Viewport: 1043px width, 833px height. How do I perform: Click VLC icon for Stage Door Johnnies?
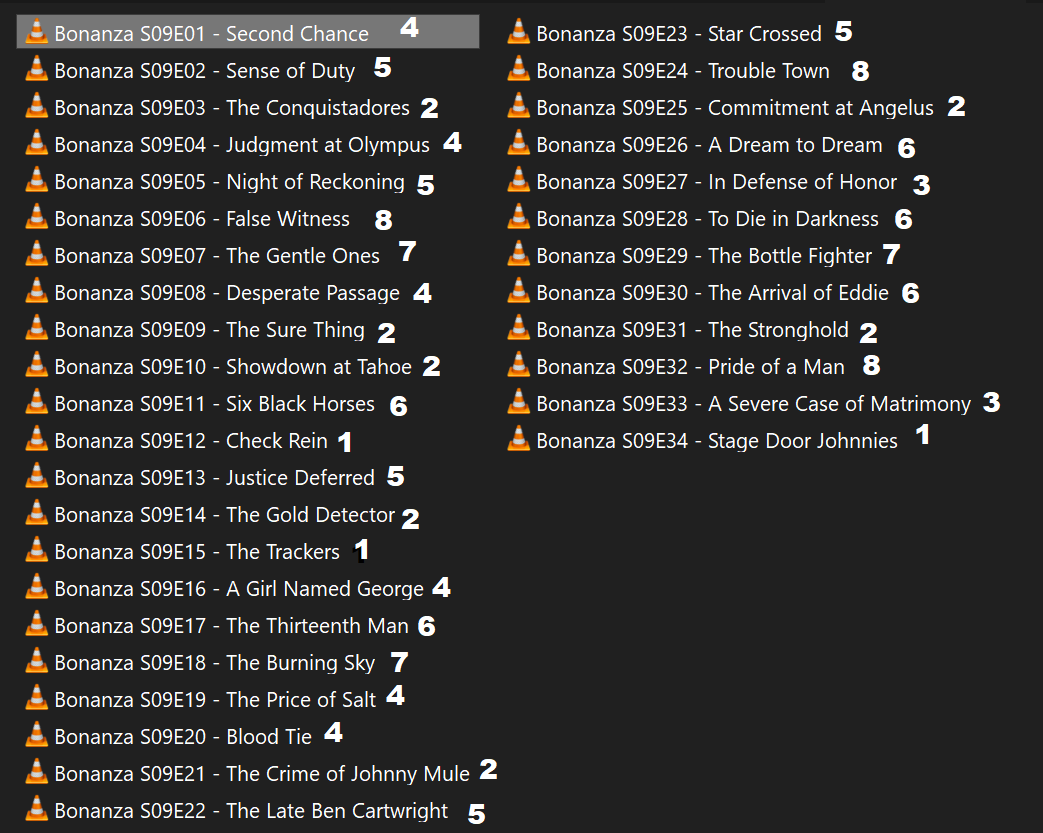coord(519,439)
